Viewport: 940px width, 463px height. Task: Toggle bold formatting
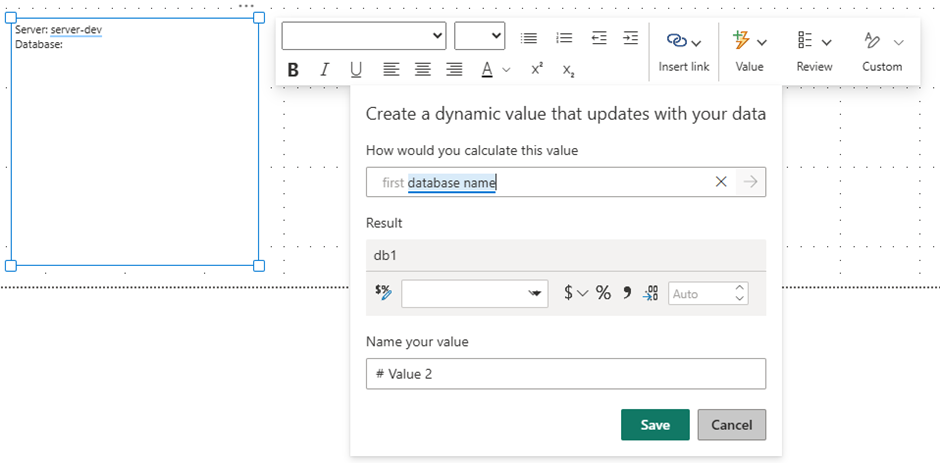coord(293,70)
